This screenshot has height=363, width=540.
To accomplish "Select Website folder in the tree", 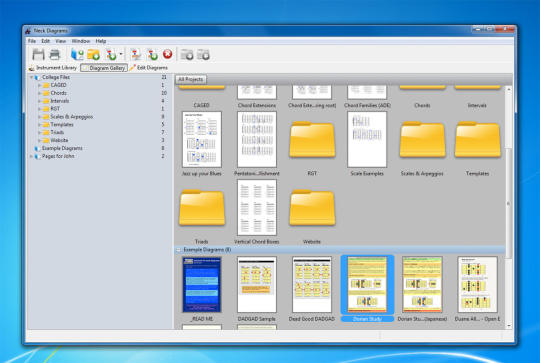I will click(59, 140).
